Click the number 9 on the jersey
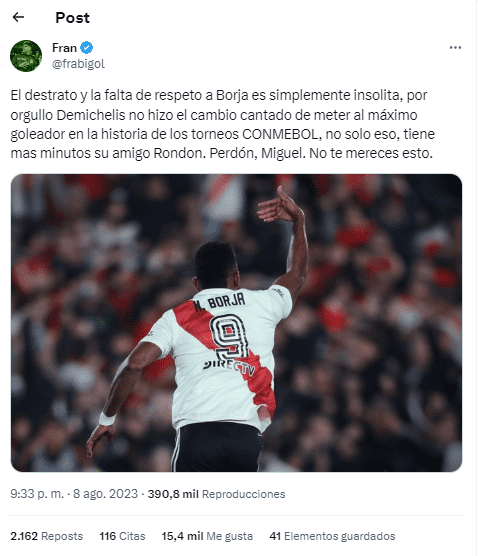478x556 pixels. [229, 337]
